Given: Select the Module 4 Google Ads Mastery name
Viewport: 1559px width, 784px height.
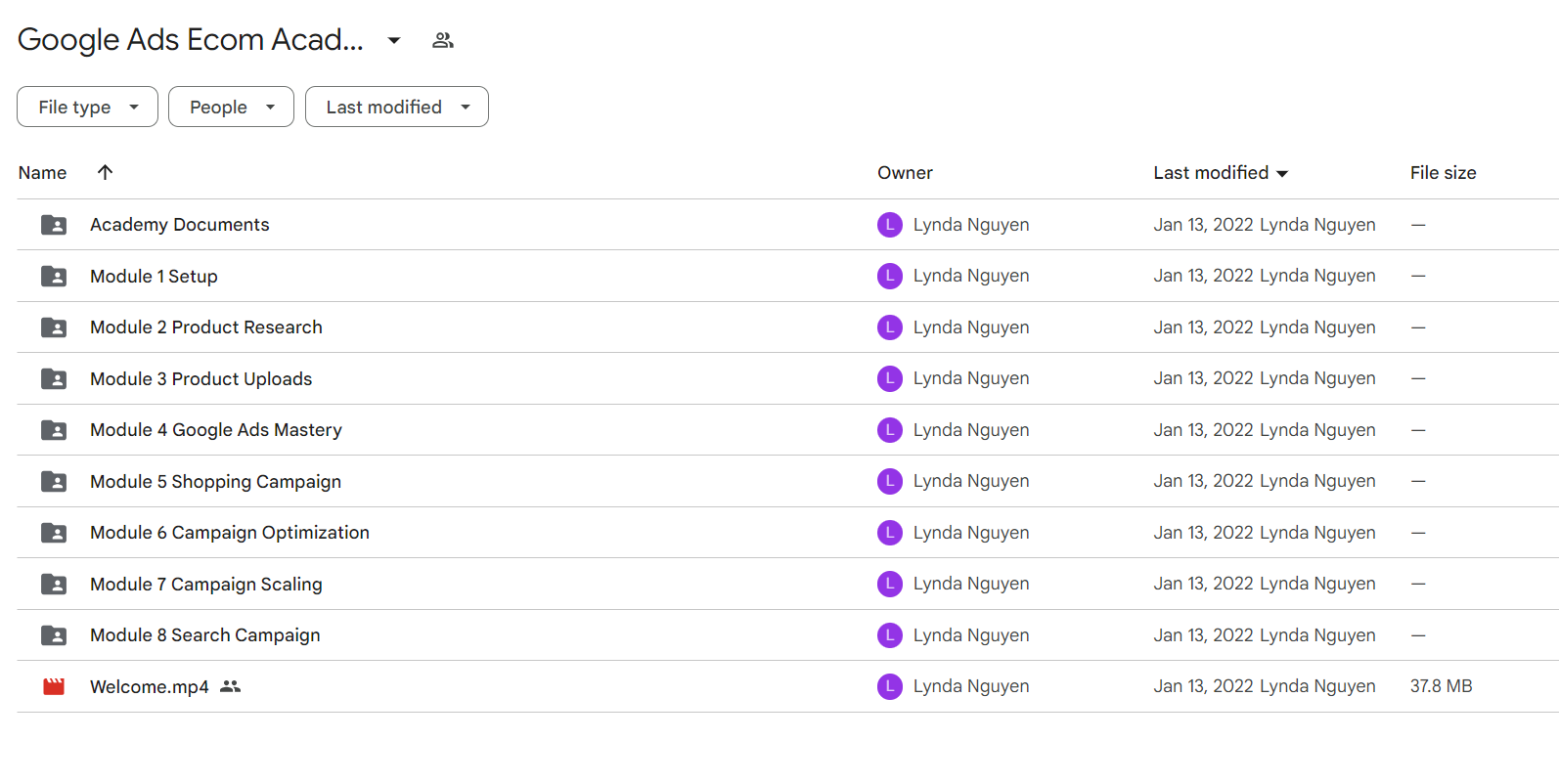Looking at the screenshot, I should tap(216, 430).
